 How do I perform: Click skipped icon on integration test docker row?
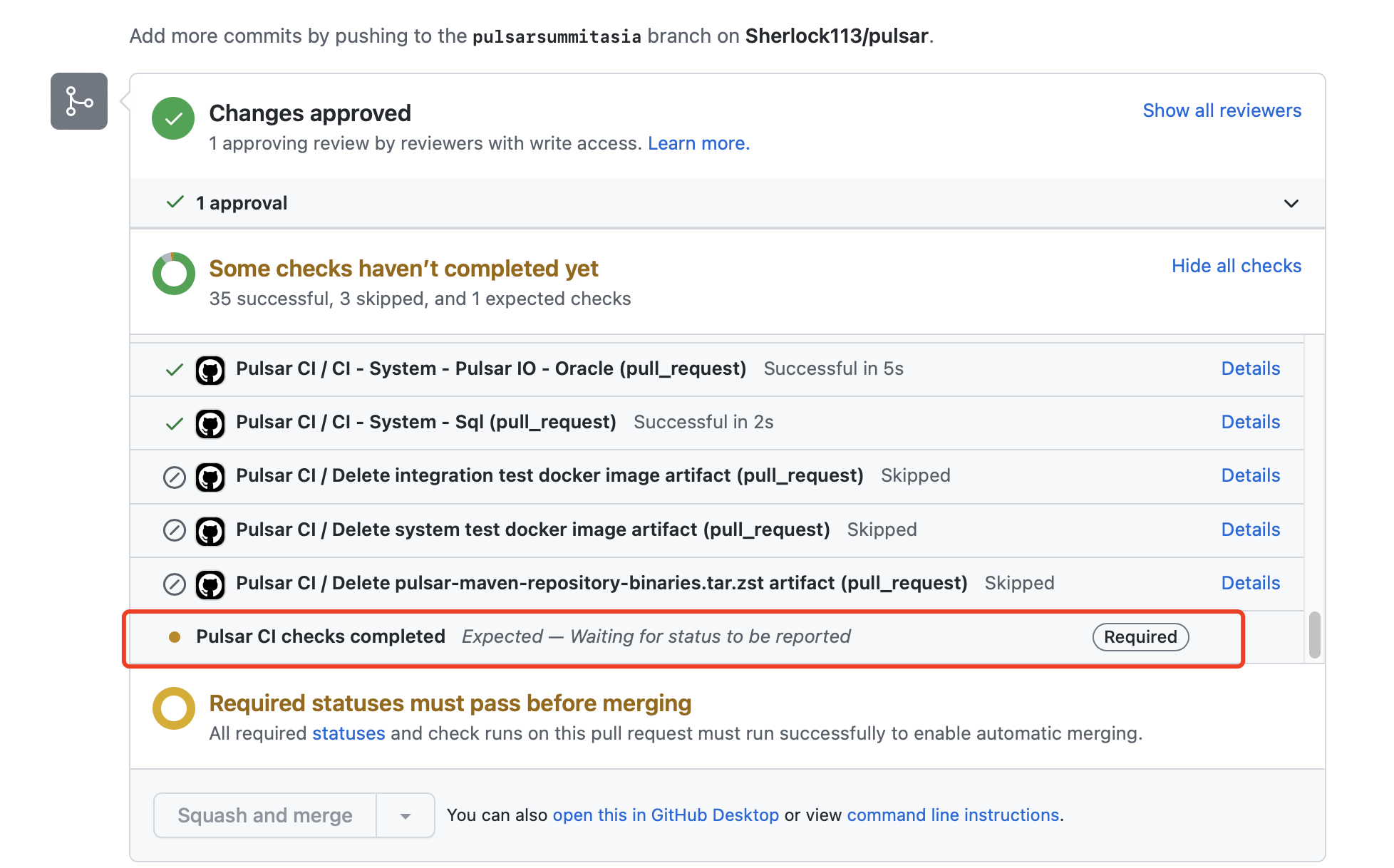pyautogui.click(x=175, y=477)
